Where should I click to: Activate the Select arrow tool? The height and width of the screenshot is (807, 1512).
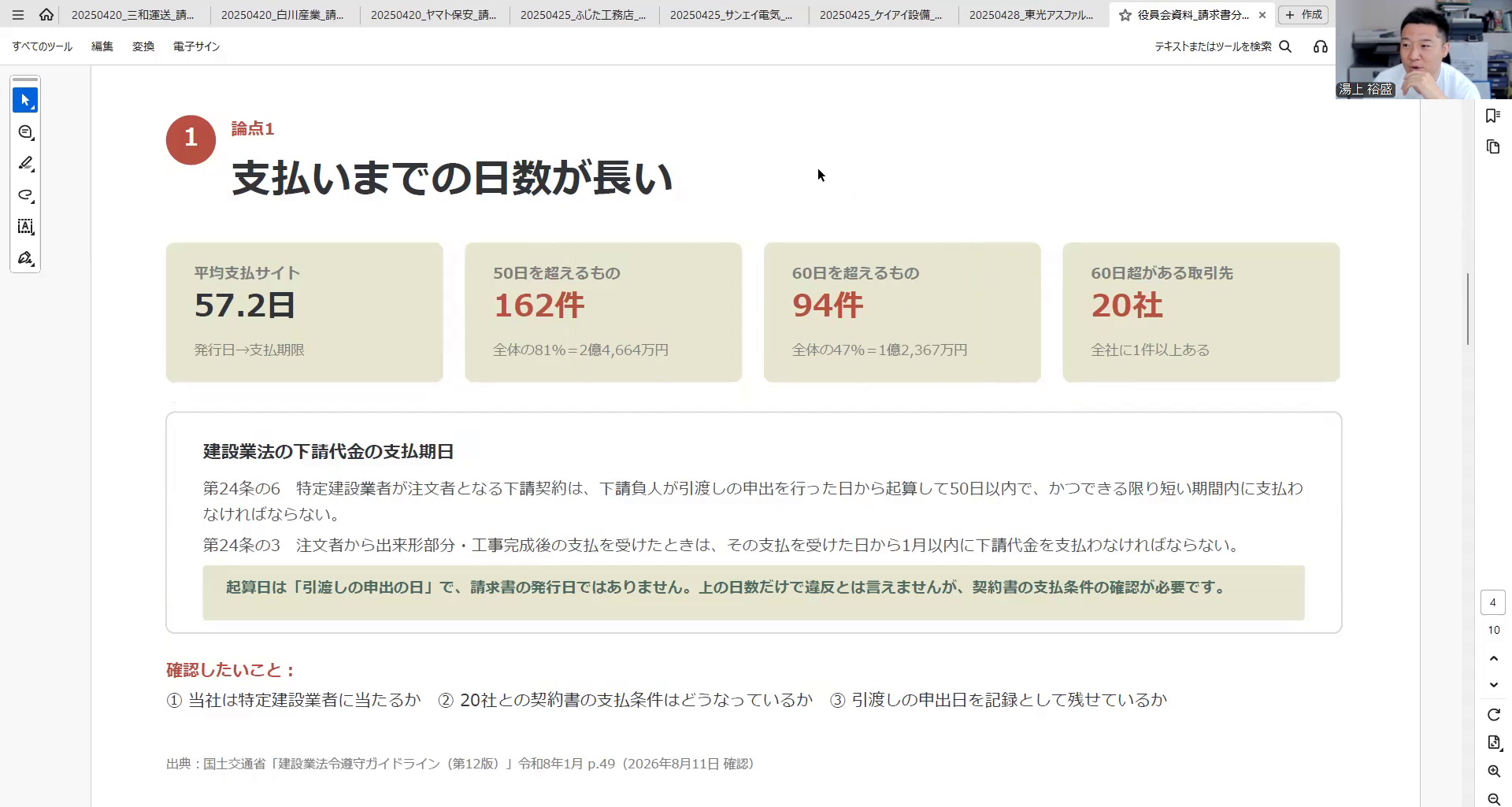coord(25,101)
